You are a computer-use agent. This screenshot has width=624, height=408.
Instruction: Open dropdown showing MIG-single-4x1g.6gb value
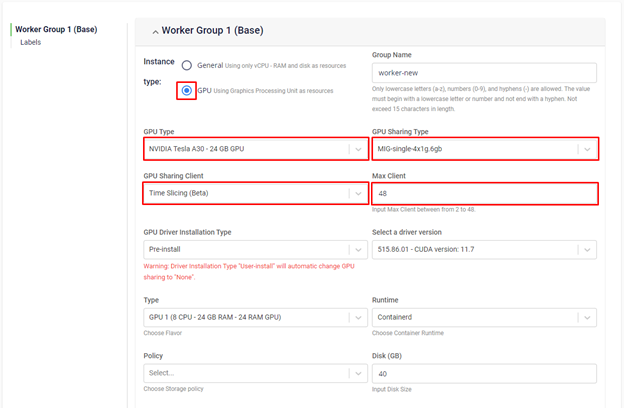pos(472,149)
